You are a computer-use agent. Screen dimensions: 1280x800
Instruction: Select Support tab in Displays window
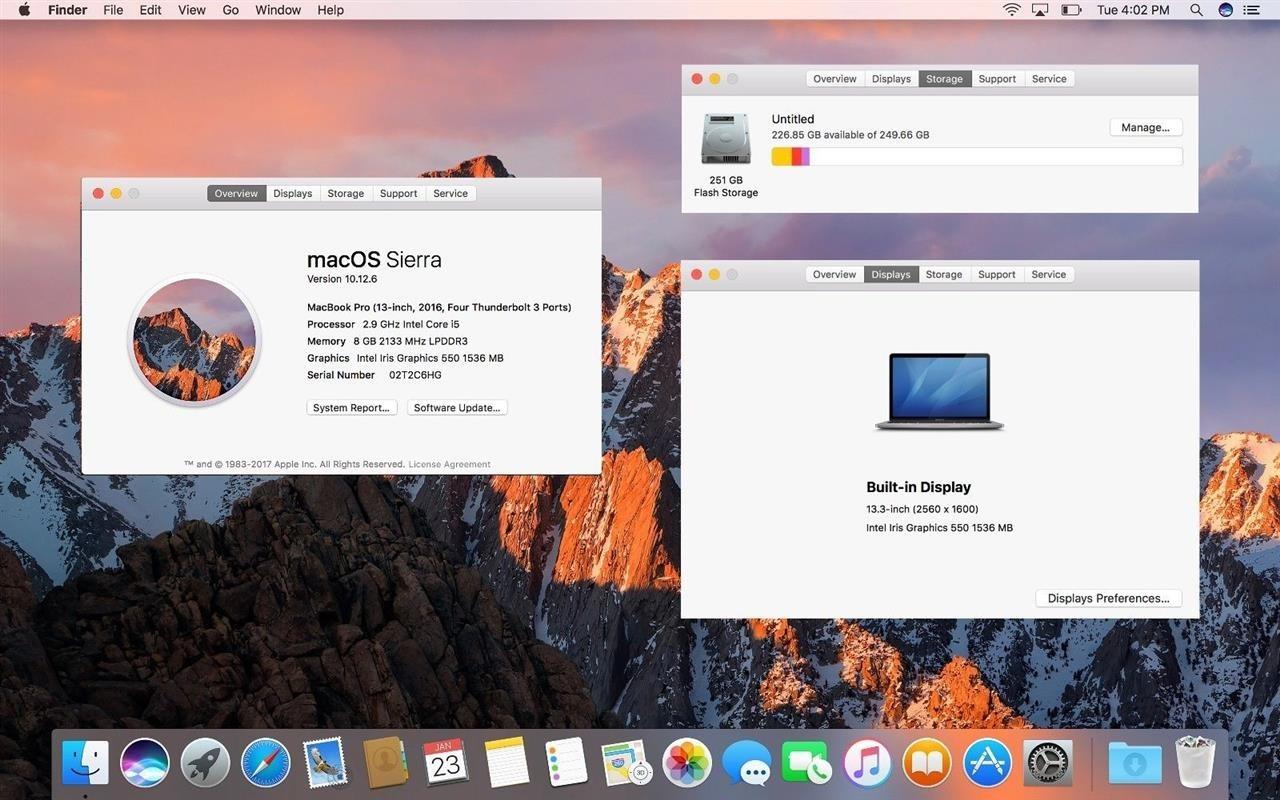point(997,274)
